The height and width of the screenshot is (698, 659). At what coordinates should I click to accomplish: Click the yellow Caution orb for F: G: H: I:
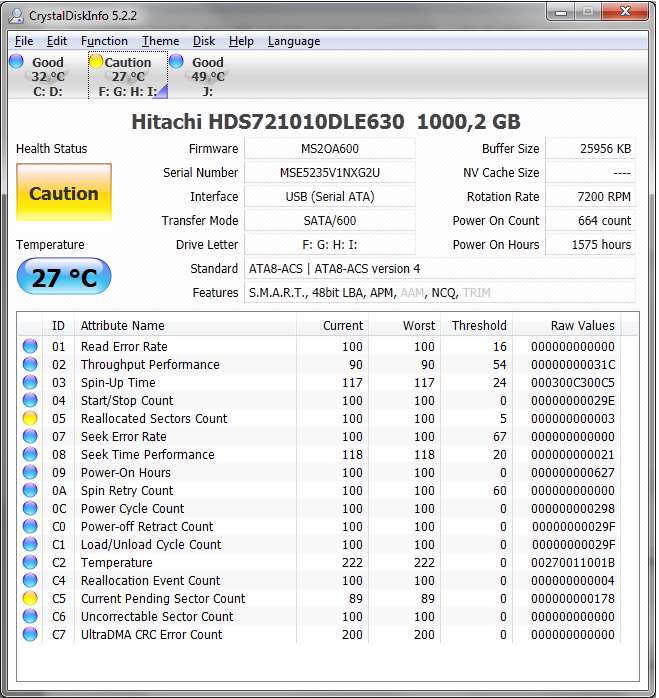[x=96, y=61]
